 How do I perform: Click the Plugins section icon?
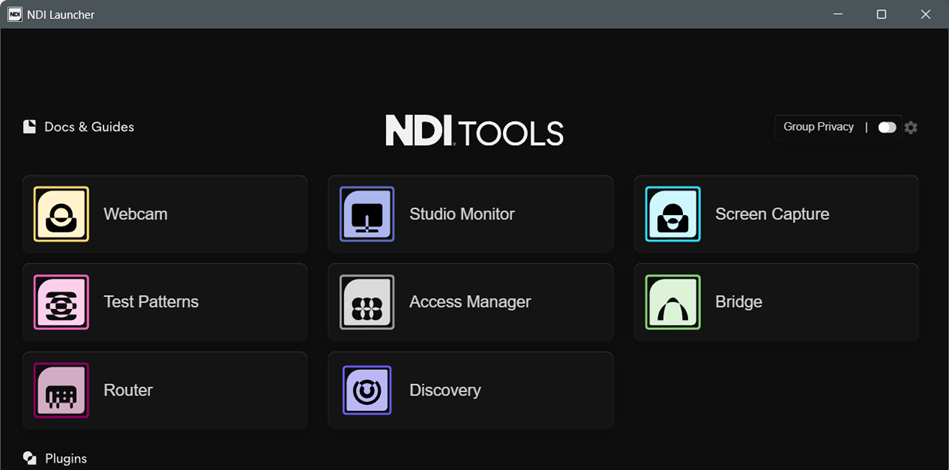(x=30, y=459)
